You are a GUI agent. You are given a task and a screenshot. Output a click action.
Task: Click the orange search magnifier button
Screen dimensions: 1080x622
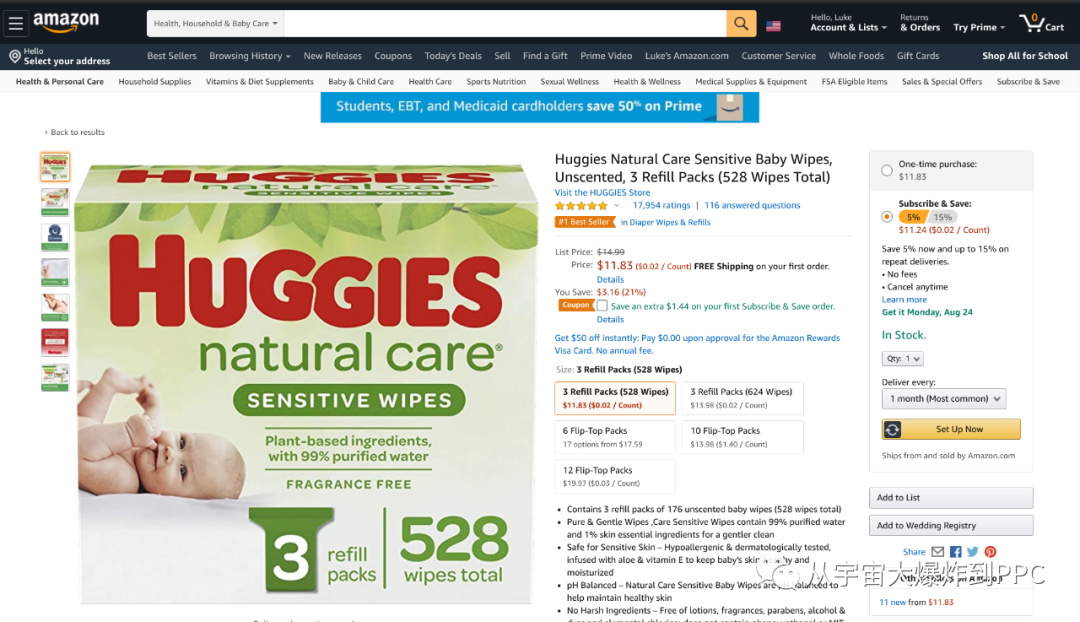(x=741, y=23)
